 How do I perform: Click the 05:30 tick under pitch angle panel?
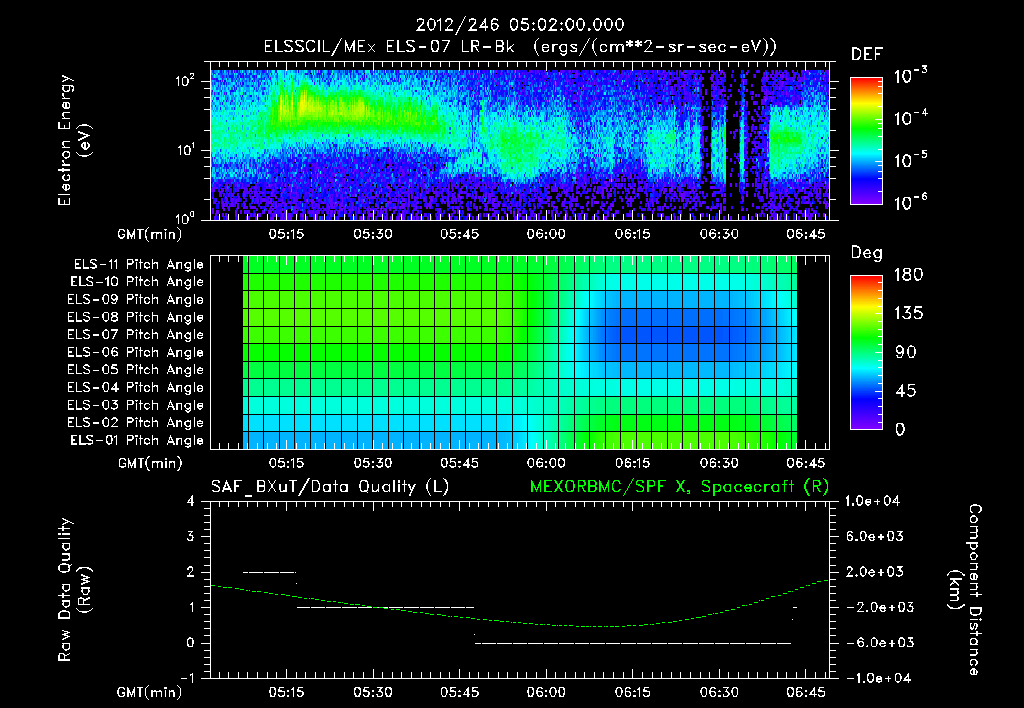[373, 463]
